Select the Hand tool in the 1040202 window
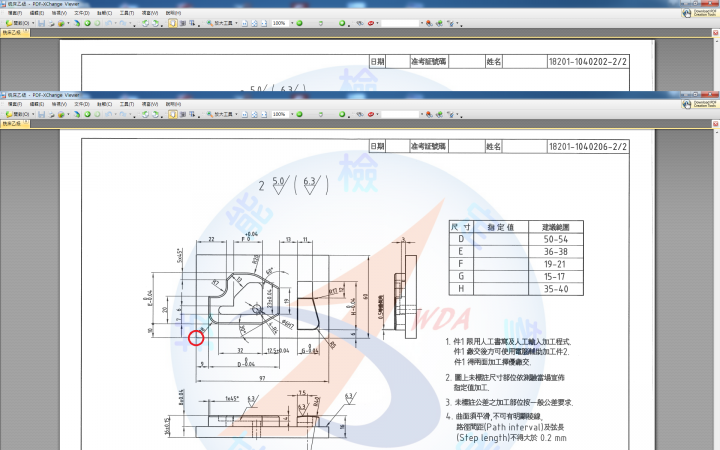This screenshot has width=720, height=450. [x=173, y=23]
